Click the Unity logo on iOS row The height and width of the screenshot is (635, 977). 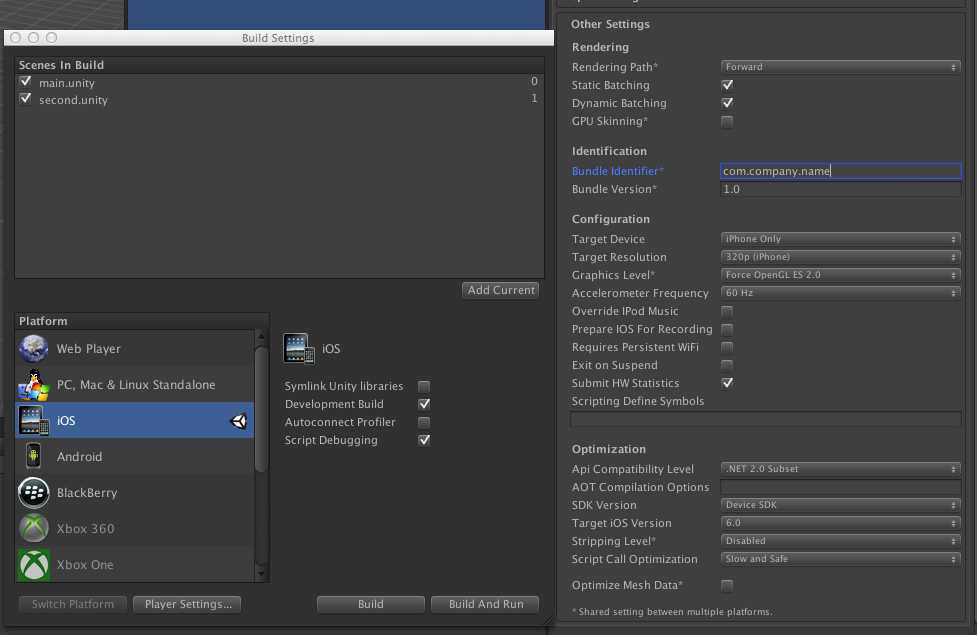pos(239,421)
